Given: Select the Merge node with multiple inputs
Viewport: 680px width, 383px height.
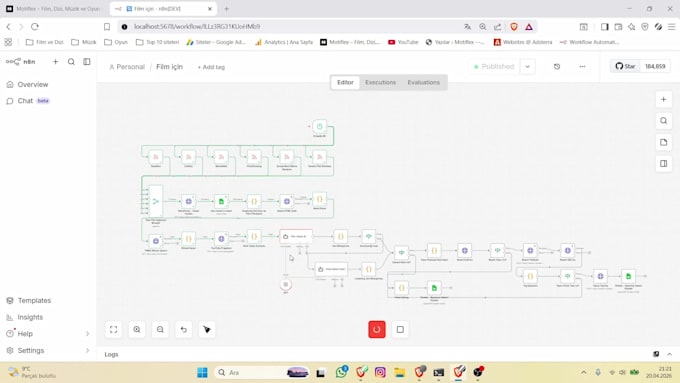Looking at the screenshot, I should 156,201.
